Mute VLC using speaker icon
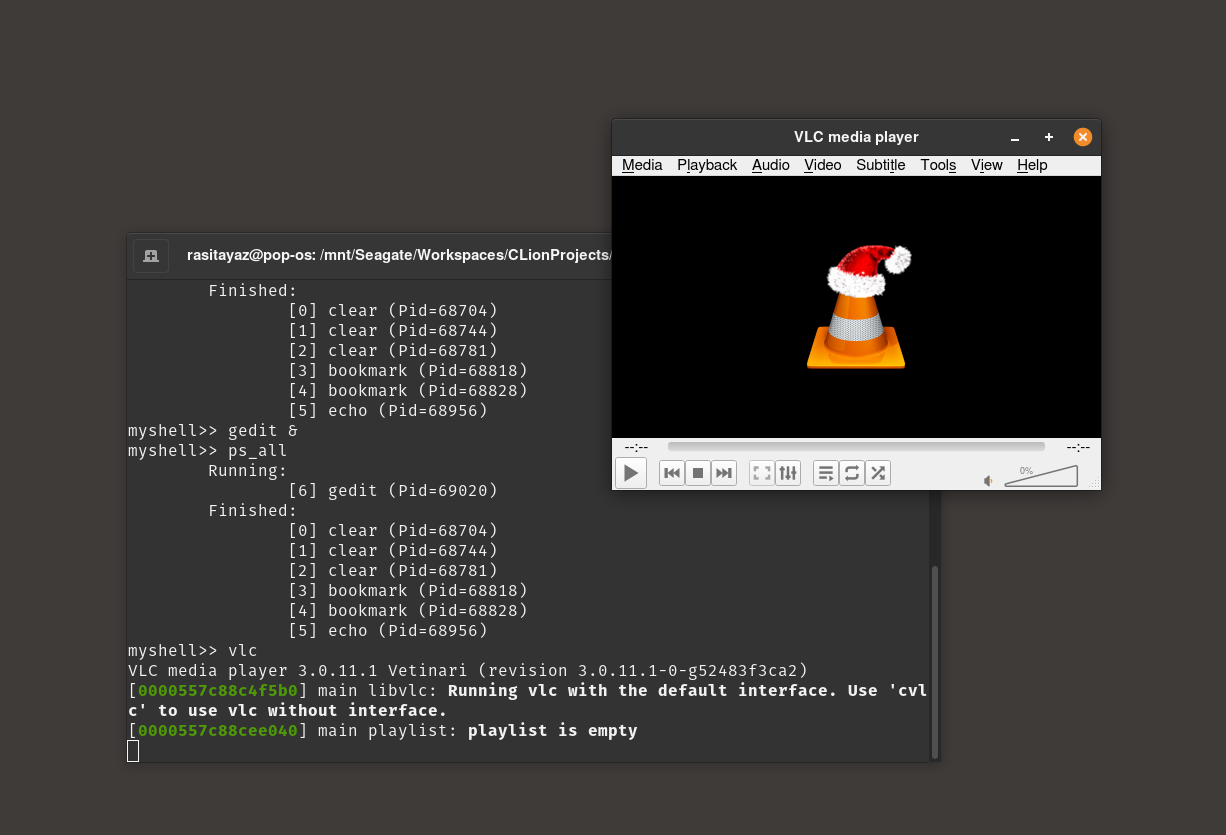The height and width of the screenshot is (835, 1226). (x=988, y=481)
